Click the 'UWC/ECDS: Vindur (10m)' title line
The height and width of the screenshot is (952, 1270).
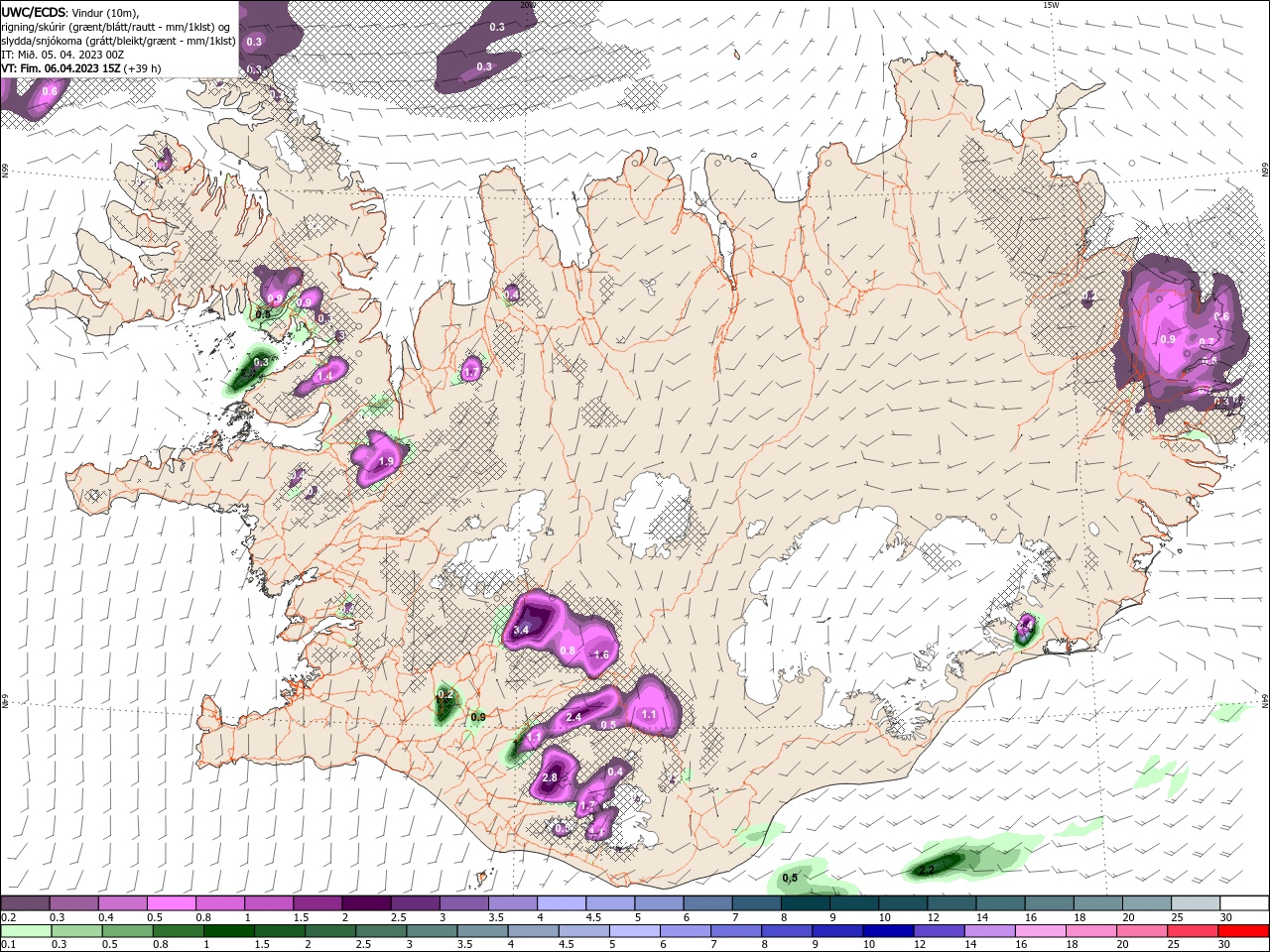70,12
